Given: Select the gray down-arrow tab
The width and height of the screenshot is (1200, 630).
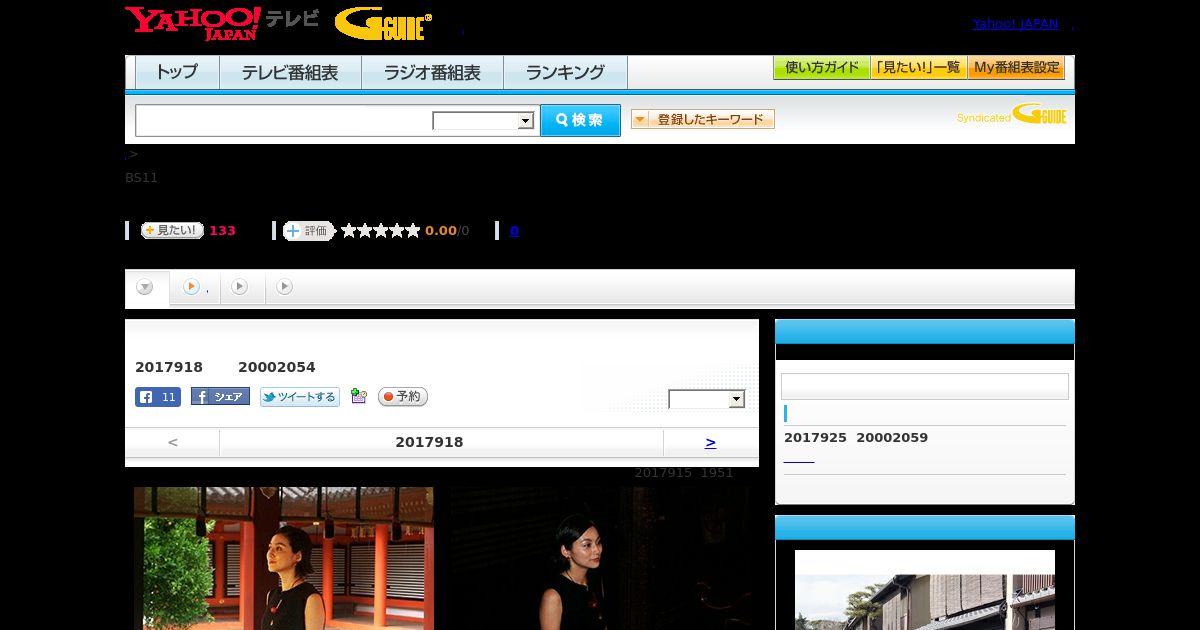Looking at the screenshot, I should point(146,288).
